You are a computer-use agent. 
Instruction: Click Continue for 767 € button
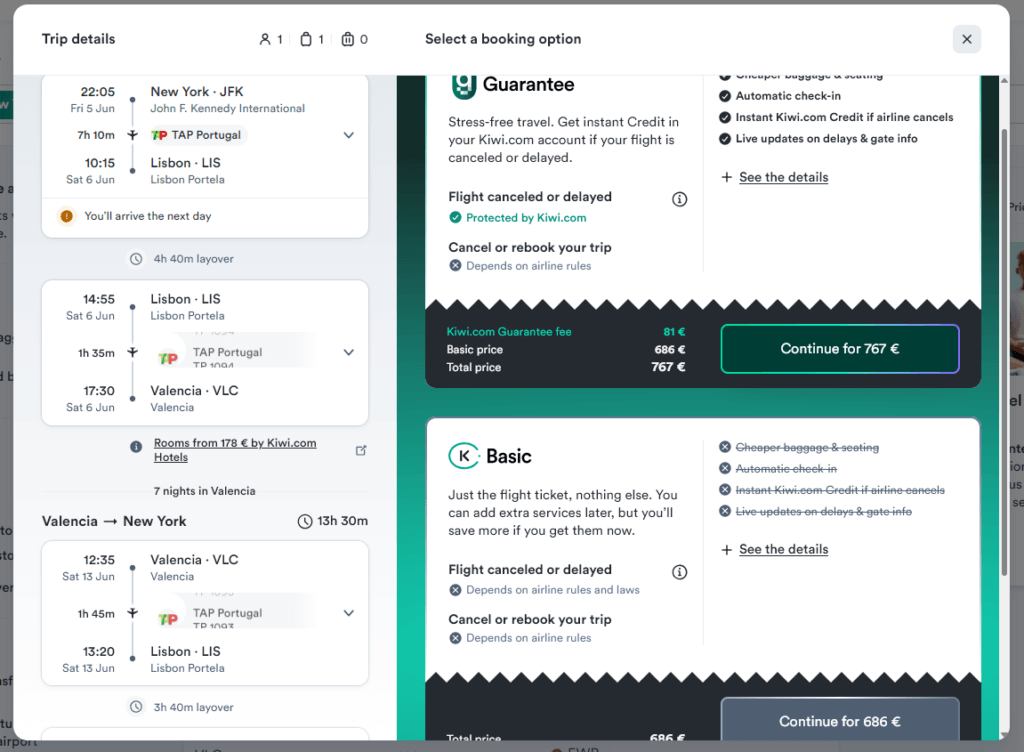pyautogui.click(x=839, y=349)
